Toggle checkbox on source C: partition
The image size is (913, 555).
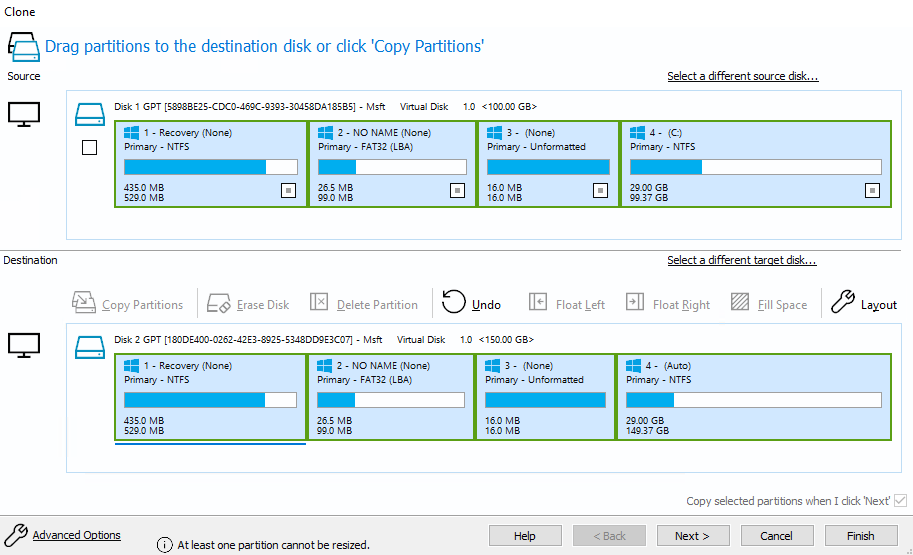pos(872,190)
